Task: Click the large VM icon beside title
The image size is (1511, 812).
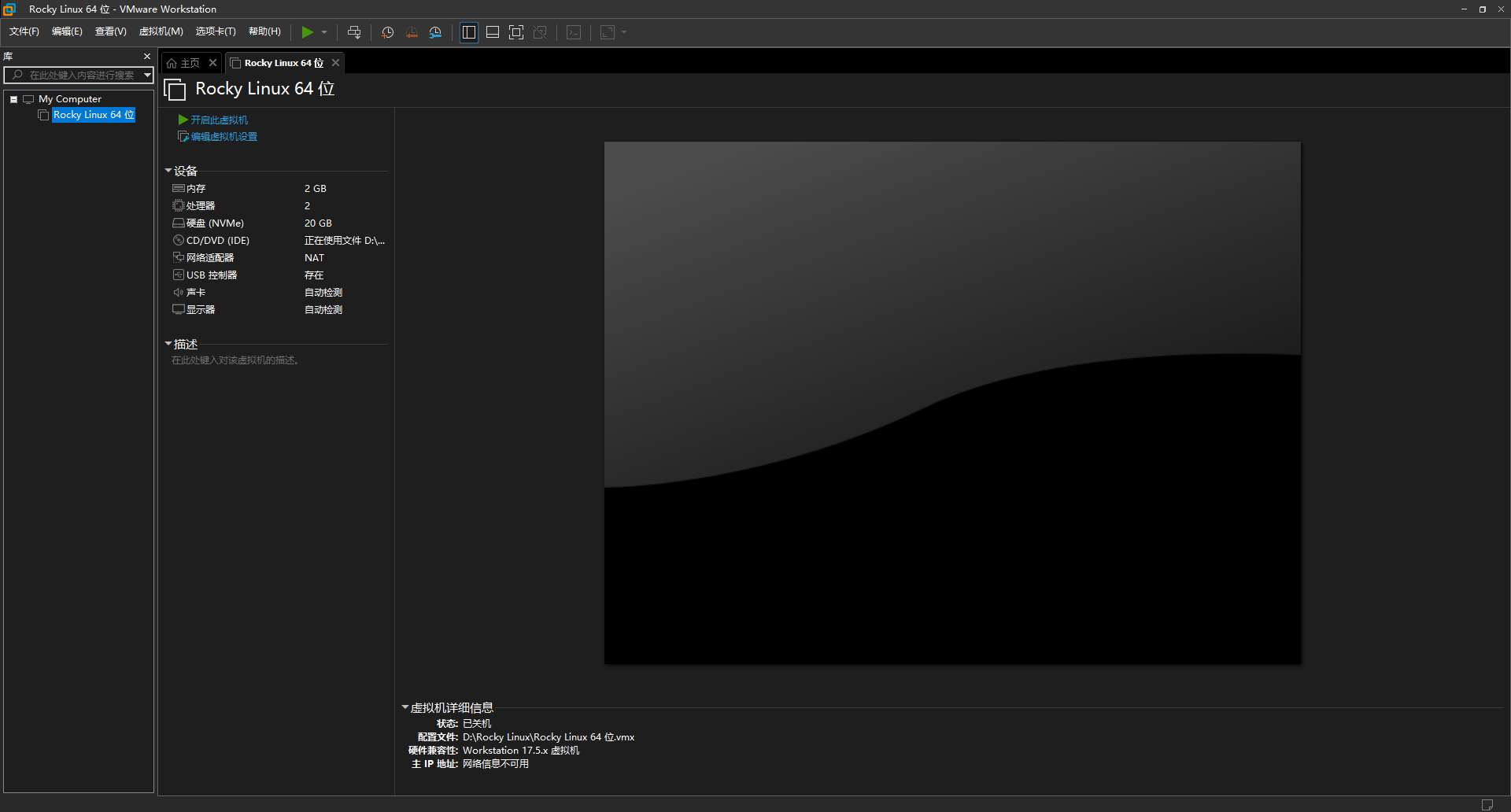Action: coord(175,90)
